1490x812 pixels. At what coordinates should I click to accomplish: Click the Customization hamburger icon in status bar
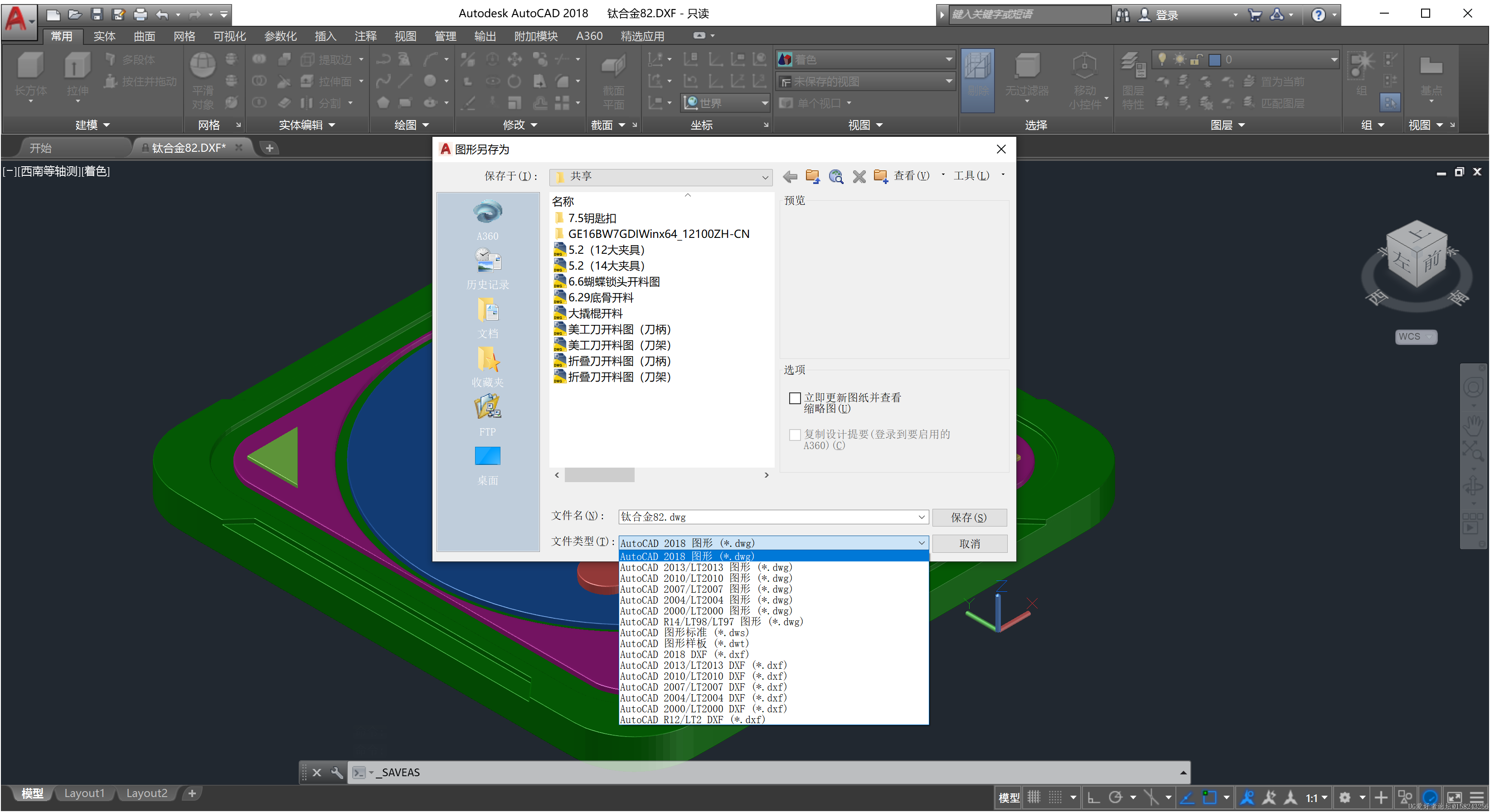pos(1477,797)
